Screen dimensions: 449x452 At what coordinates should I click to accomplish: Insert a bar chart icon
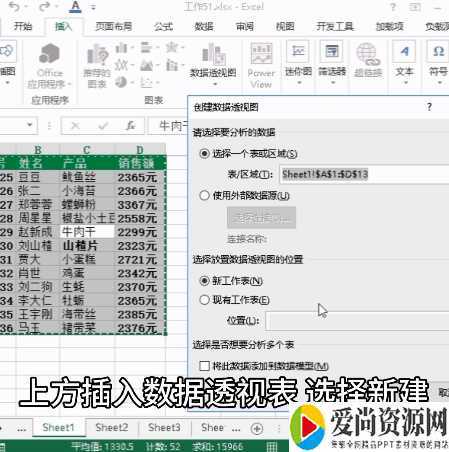tap(146, 48)
